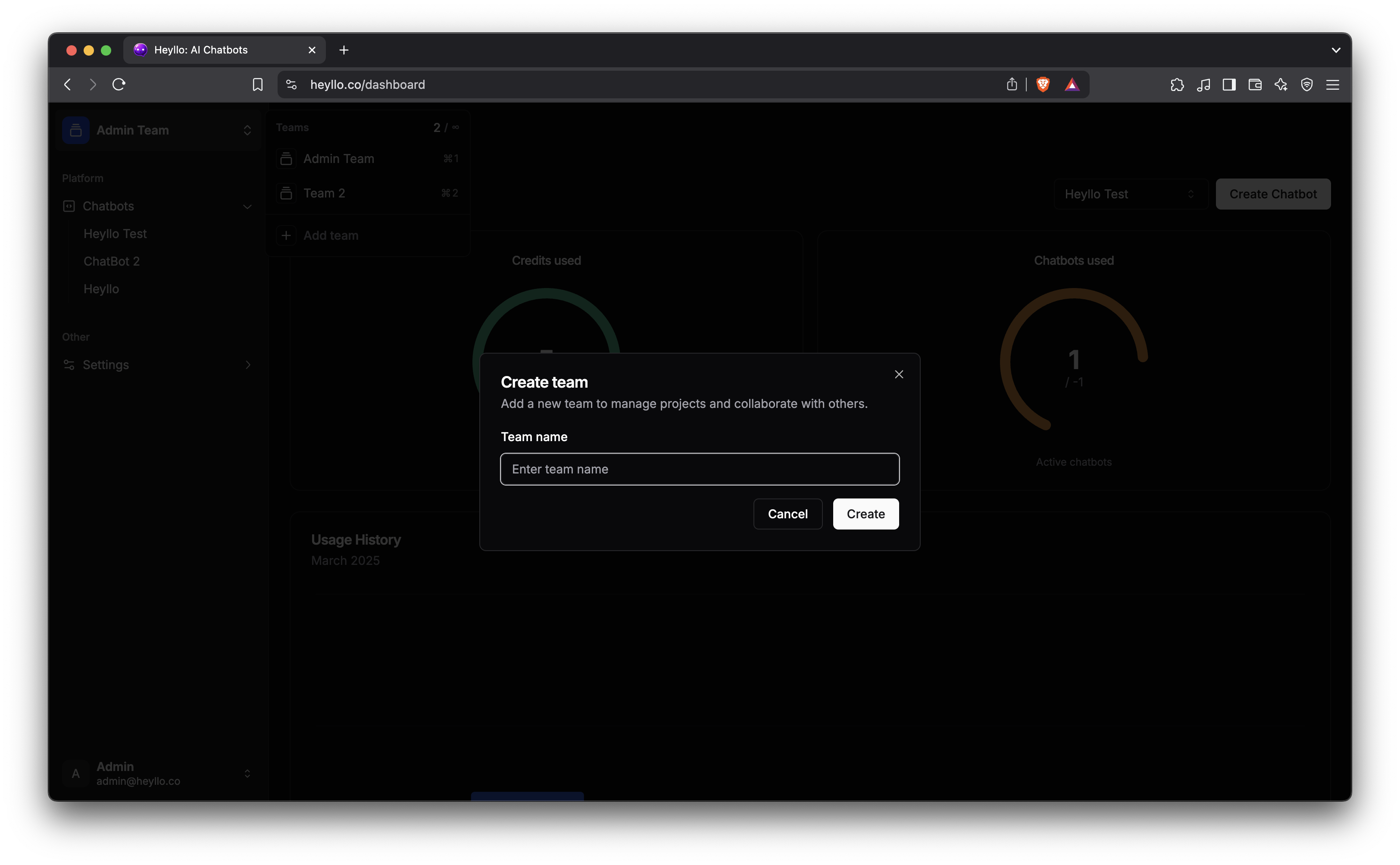Open the Heyllo chatbot in sidebar
Screen dimensions: 1400x865
[101, 289]
